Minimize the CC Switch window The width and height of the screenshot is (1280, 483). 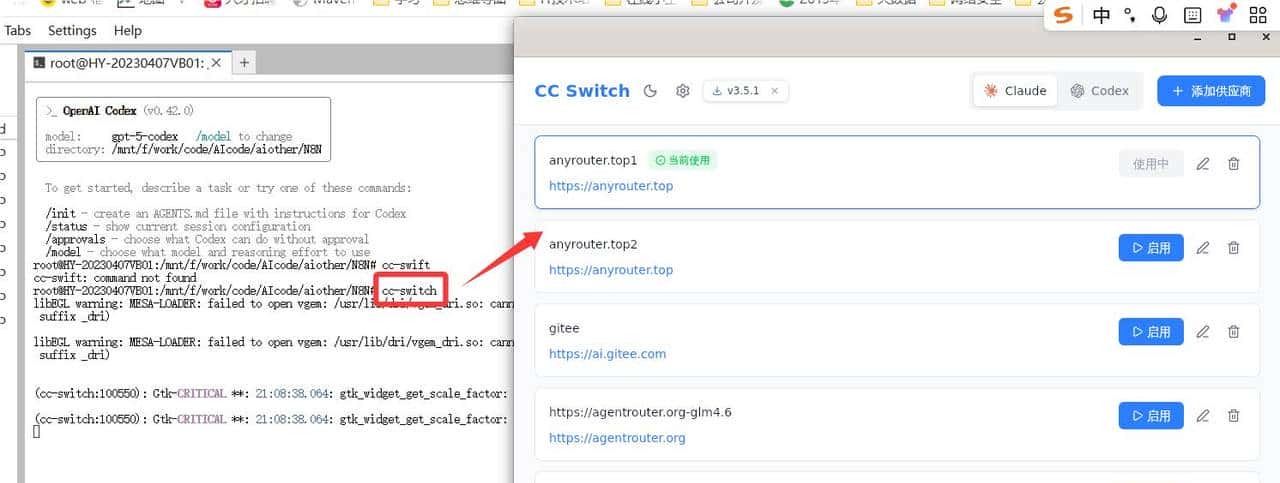[x=1199, y=37]
